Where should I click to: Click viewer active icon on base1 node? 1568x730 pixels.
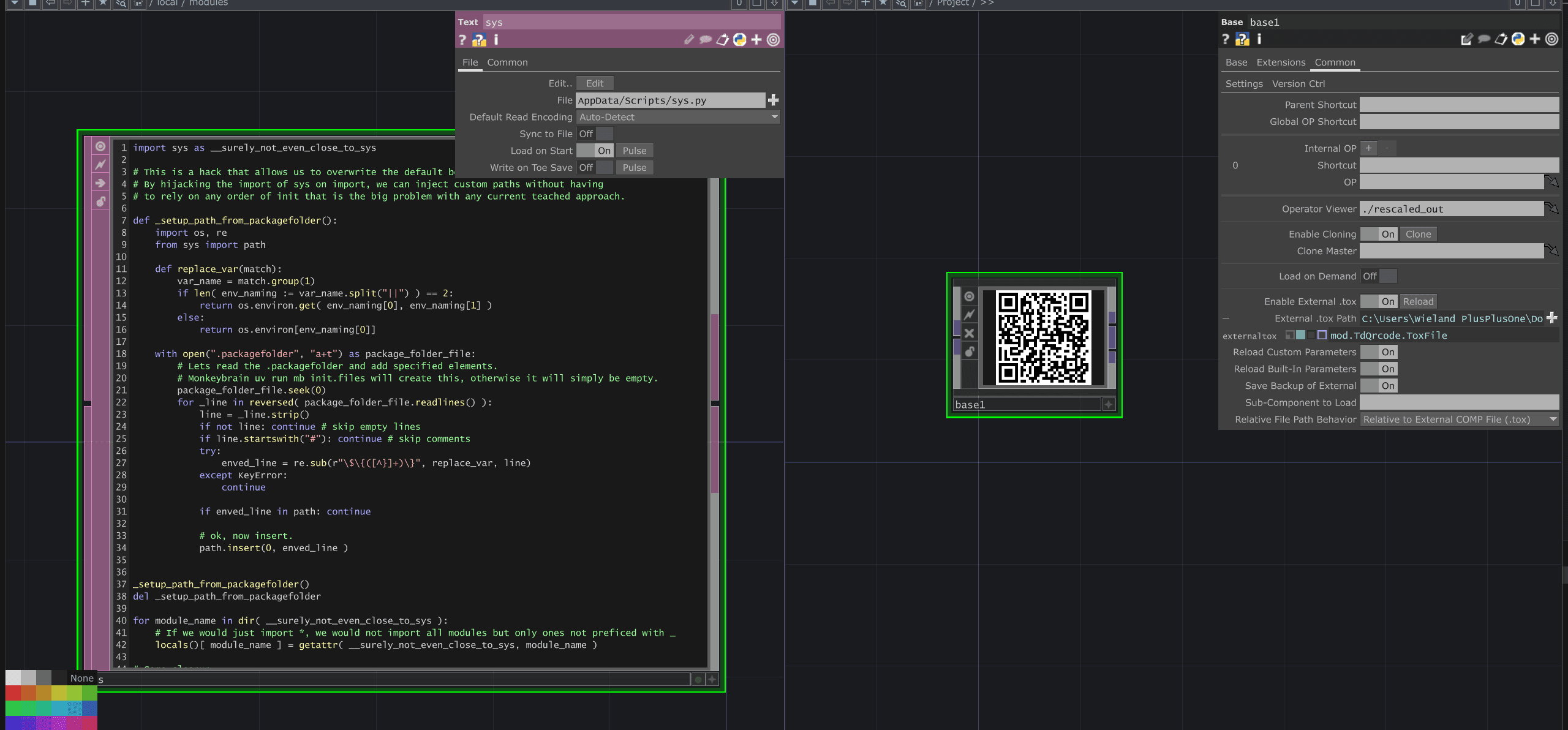(969, 296)
